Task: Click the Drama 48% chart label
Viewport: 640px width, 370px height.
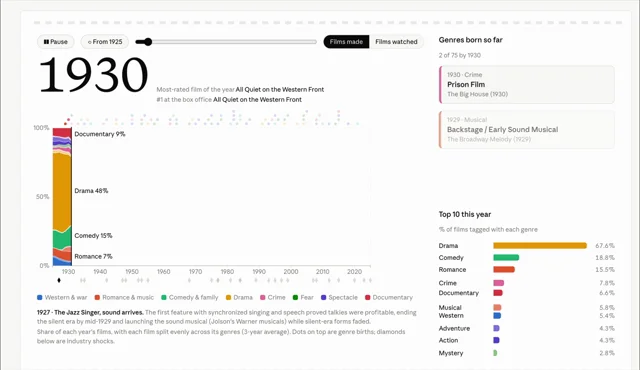Action: coord(91,191)
